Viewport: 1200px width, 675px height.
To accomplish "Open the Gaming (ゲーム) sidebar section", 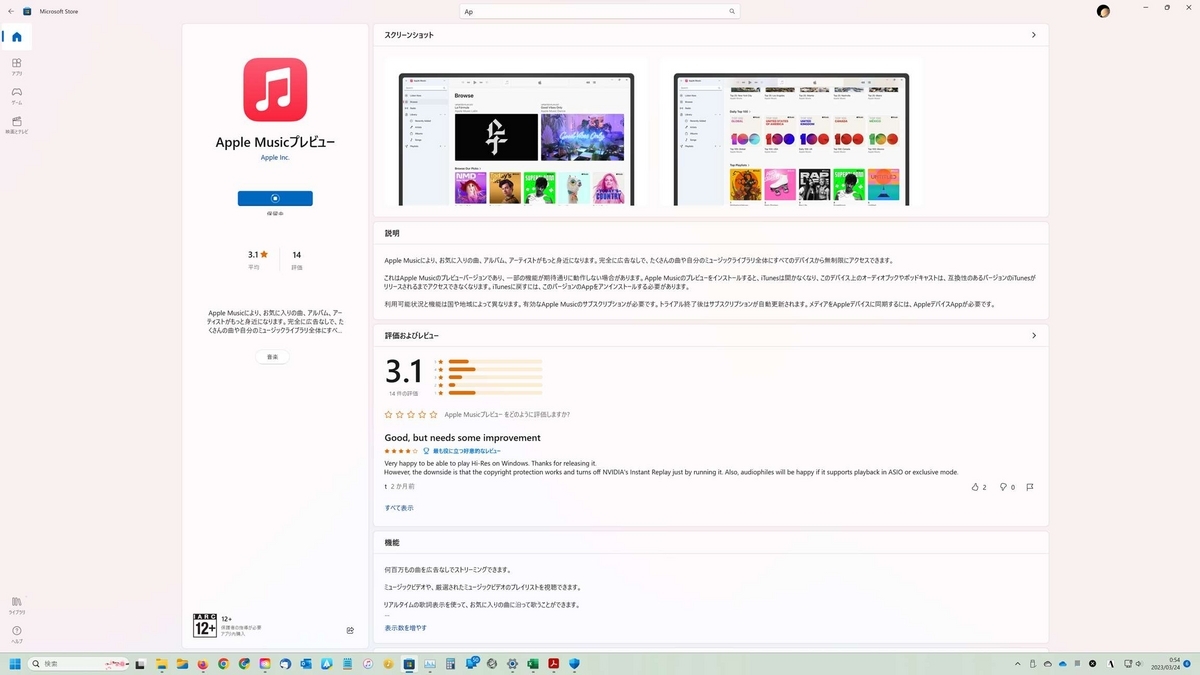I will coord(16,96).
